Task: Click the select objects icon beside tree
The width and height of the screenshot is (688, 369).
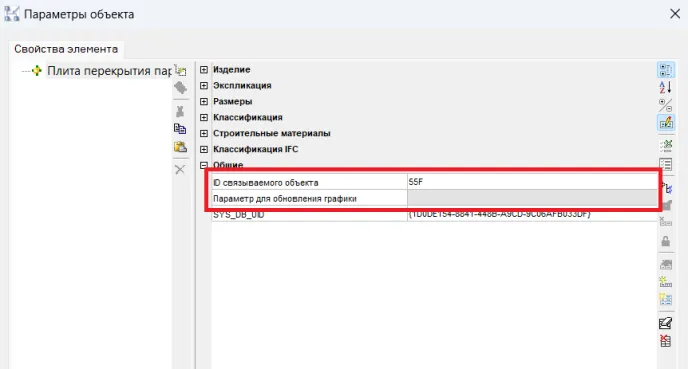Action: coord(180,70)
